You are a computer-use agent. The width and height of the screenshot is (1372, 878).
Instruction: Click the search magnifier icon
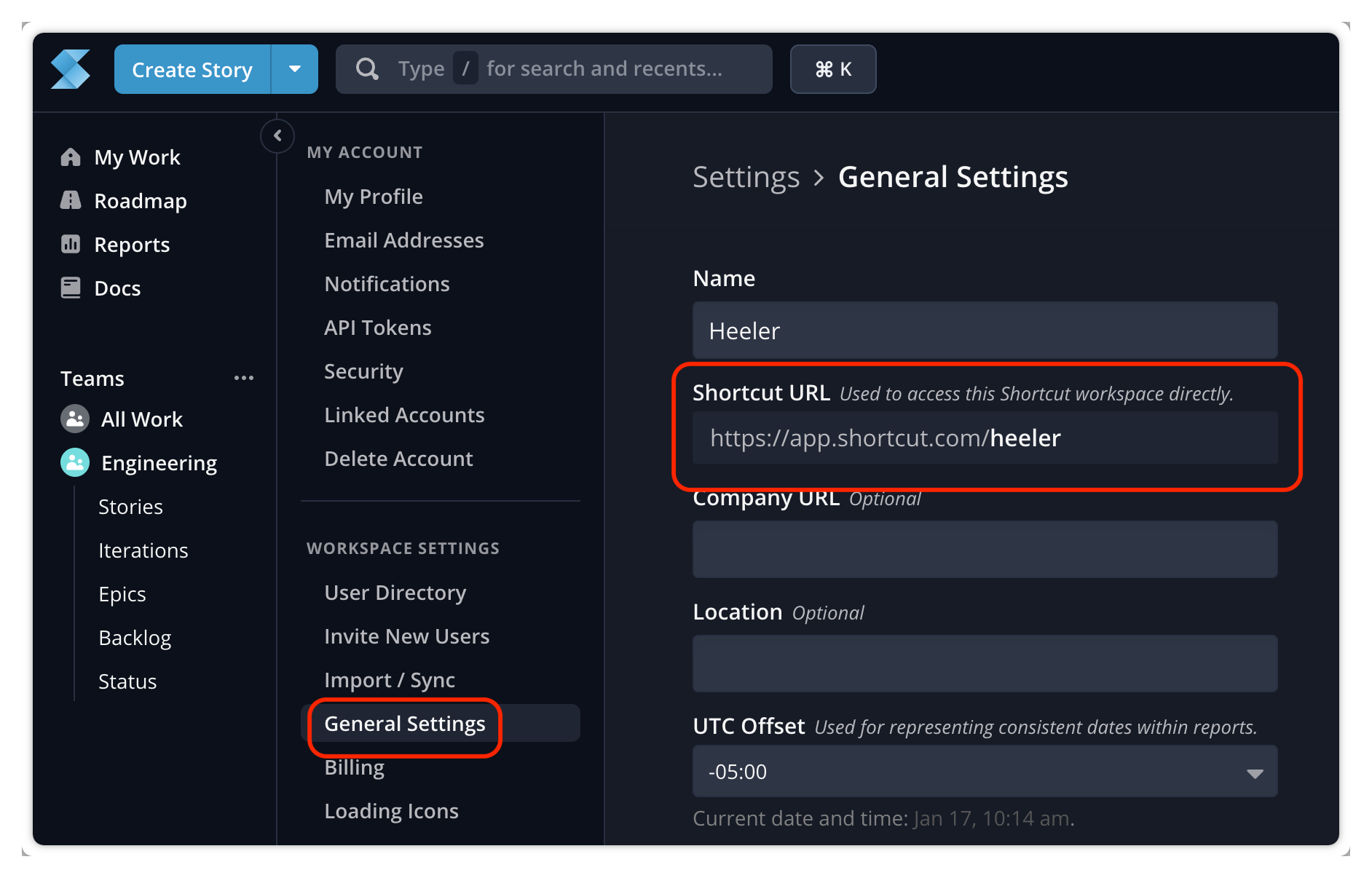[367, 69]
